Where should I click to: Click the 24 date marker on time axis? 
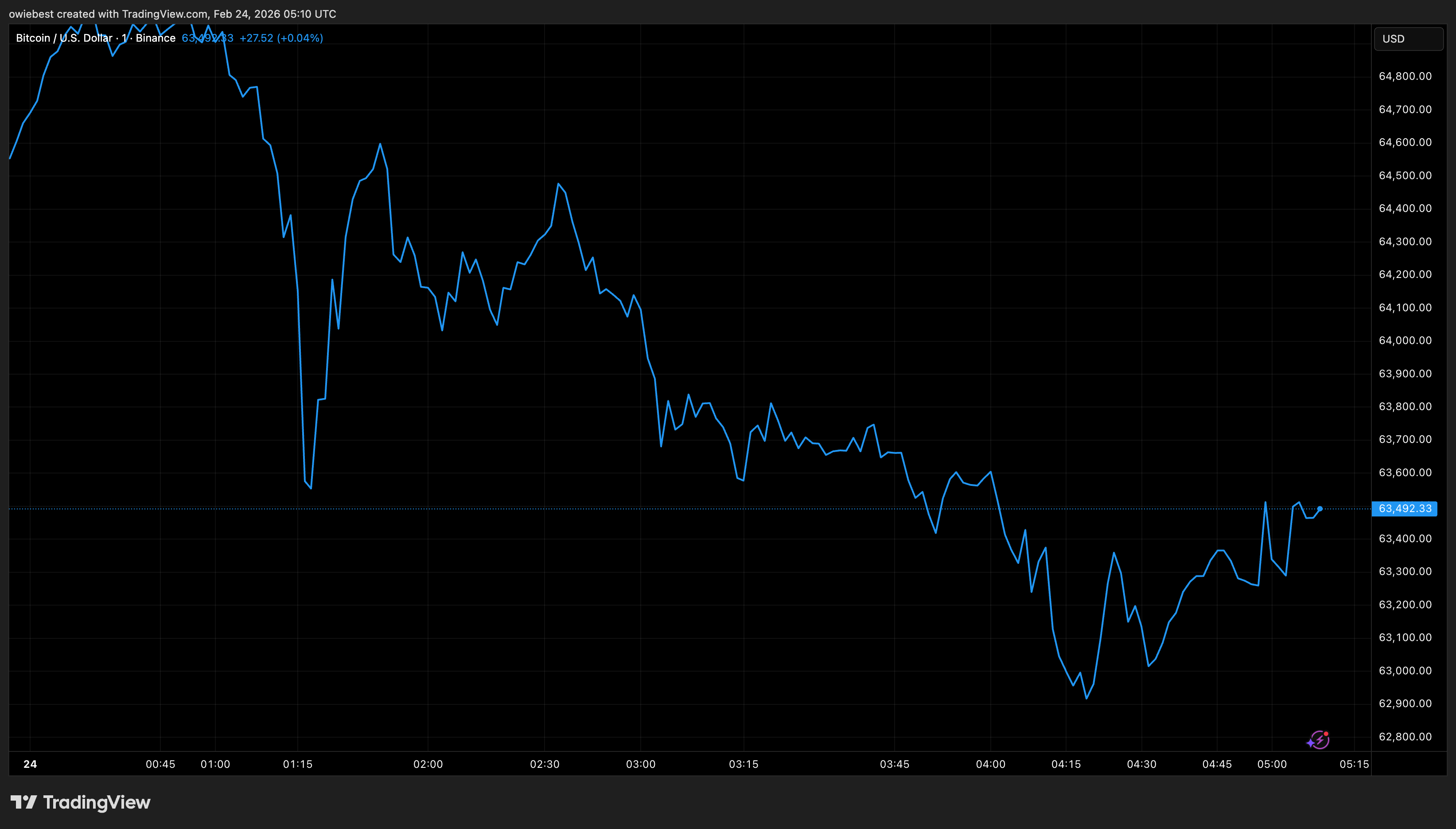tap(30, 765)
